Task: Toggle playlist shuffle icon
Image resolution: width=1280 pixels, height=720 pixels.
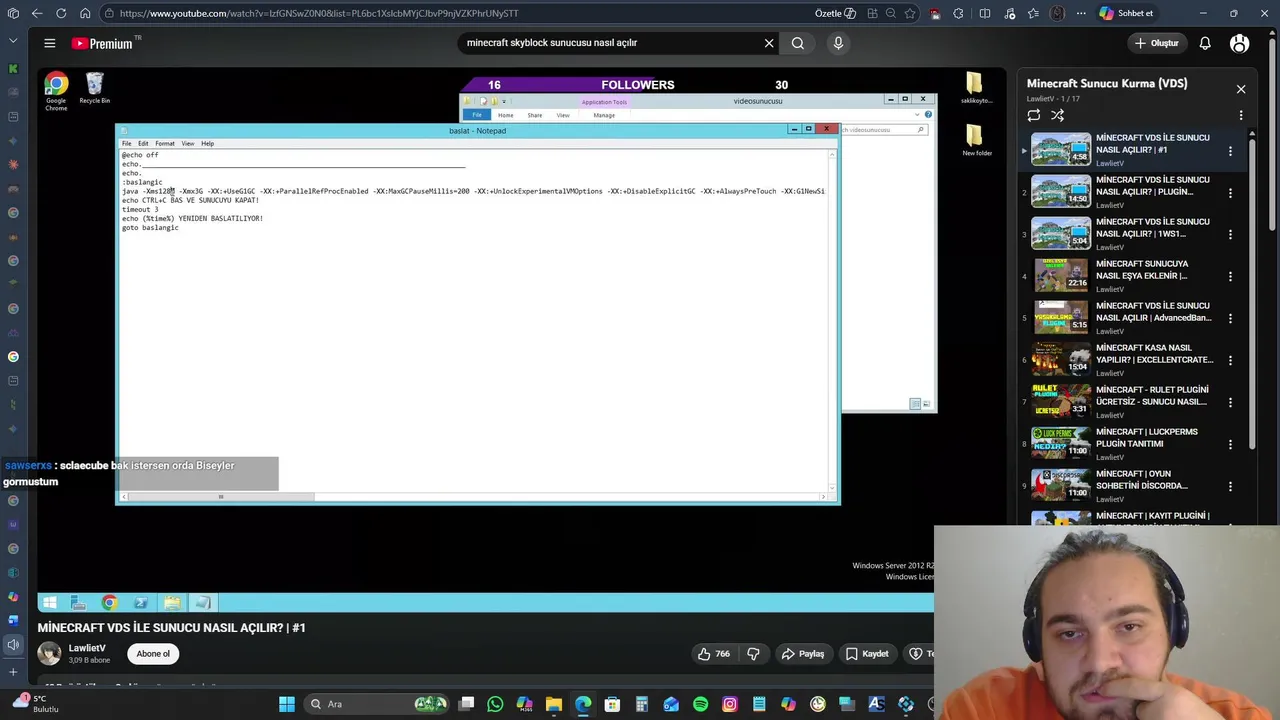Action: click(1057, 115)
